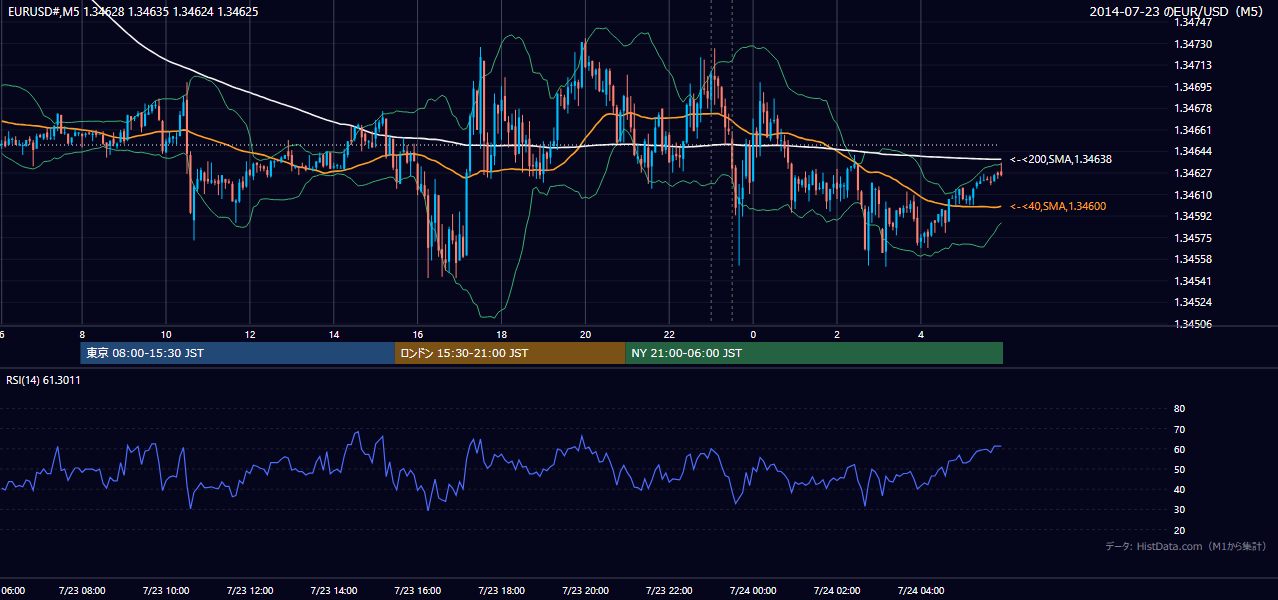Click the '<-<40,SMA,1.34600' moving average label

(1057, 206)
